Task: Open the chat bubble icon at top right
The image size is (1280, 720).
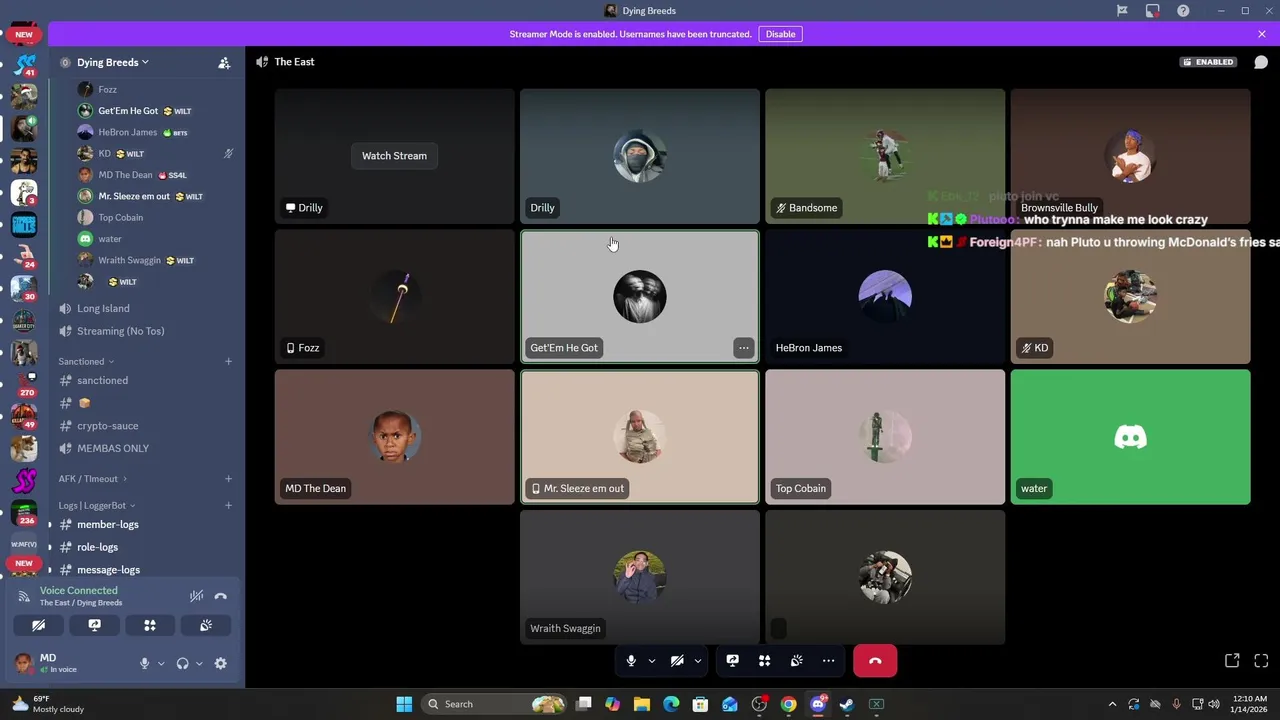Action: [1261, 62]
